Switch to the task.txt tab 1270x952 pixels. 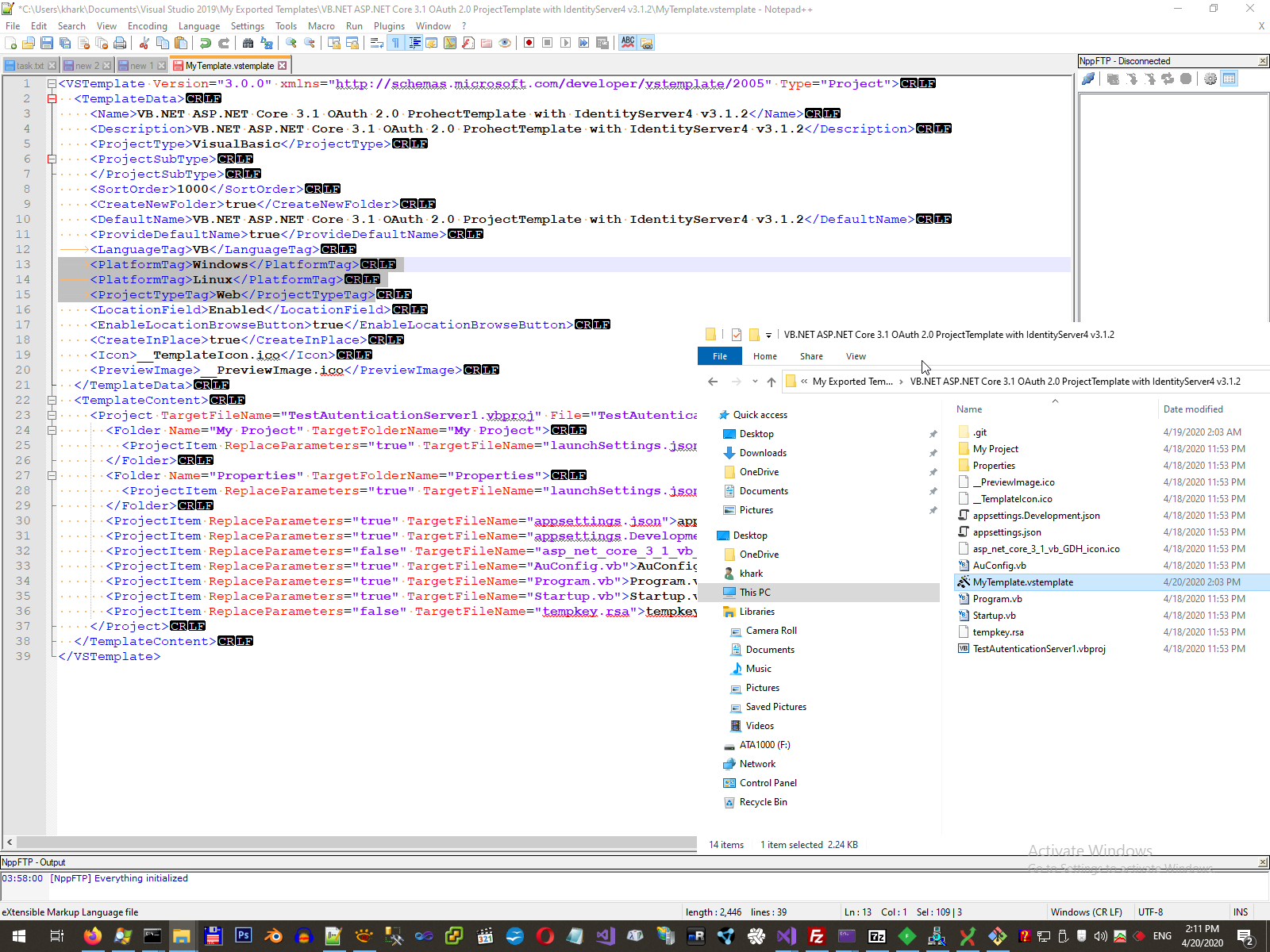click(30, 66)
